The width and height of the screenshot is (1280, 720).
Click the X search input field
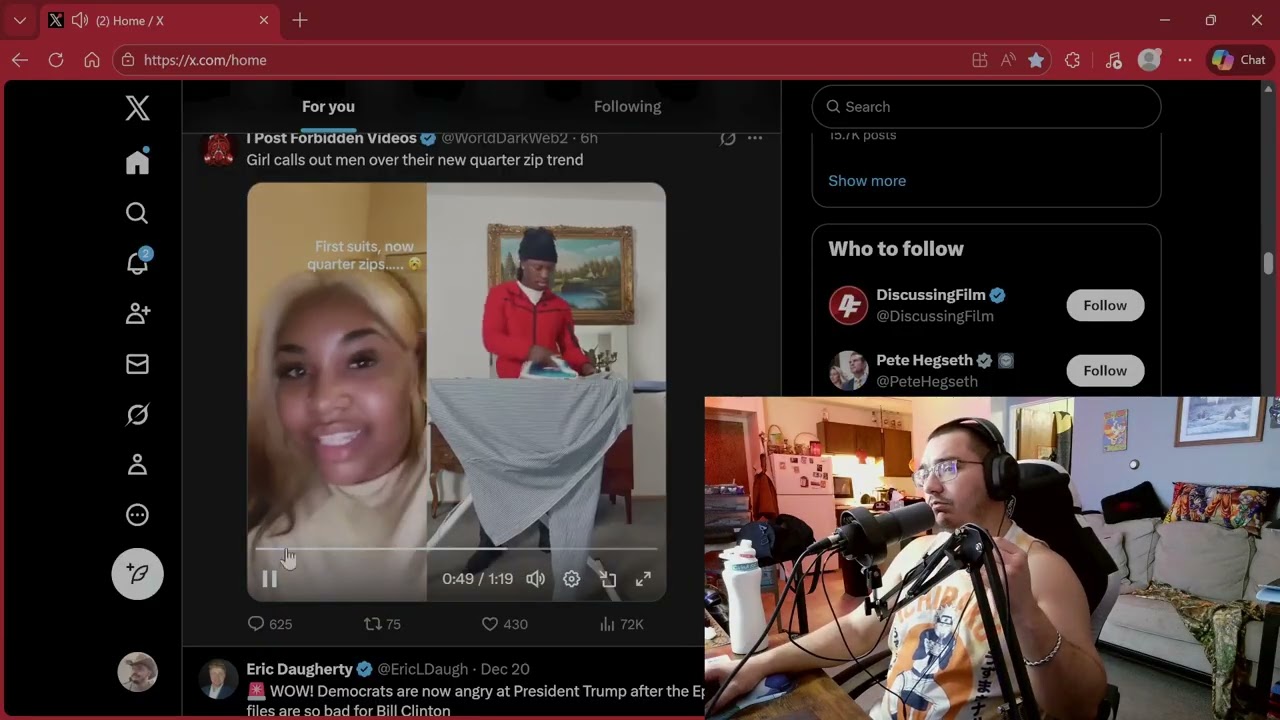tap(986, 107)
